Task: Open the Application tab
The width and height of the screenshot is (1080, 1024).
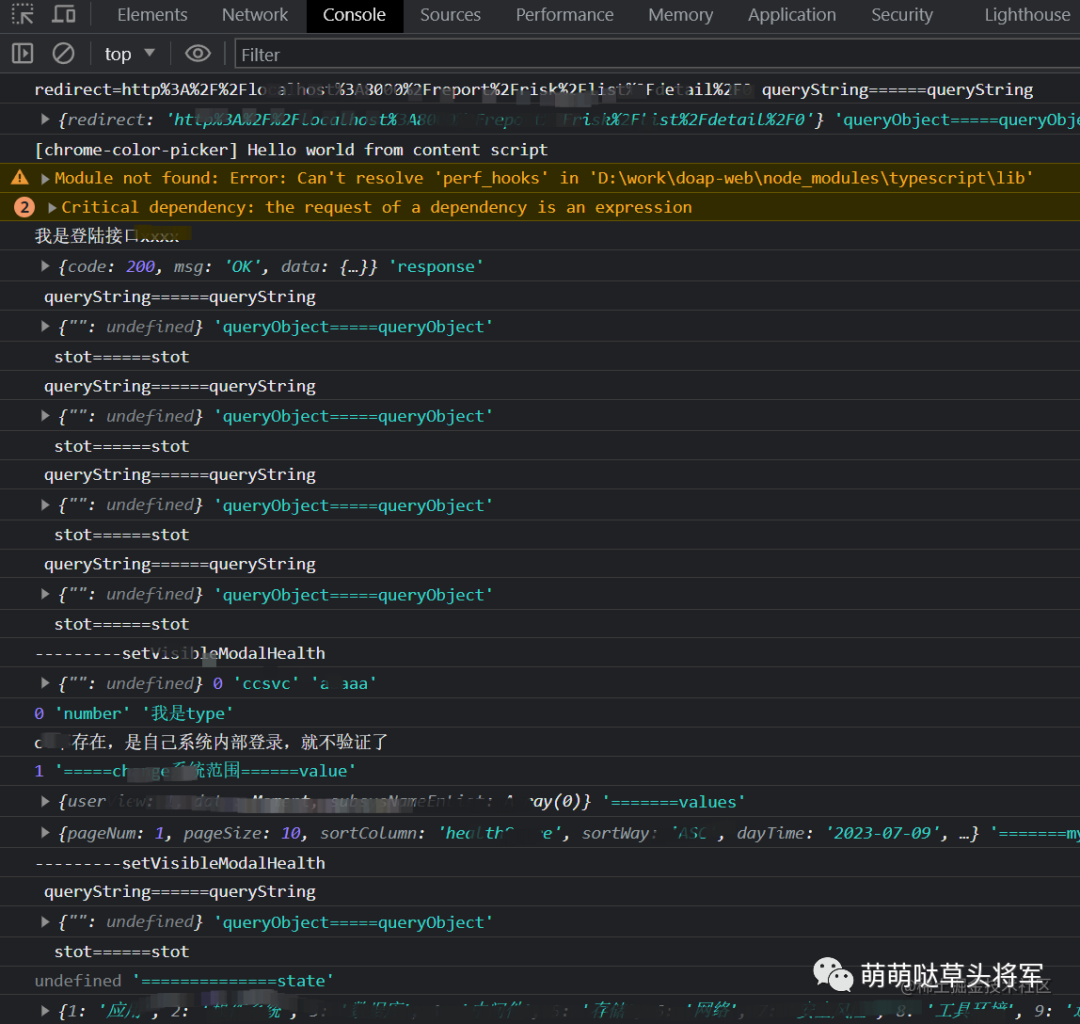Action: pos(791,15)
